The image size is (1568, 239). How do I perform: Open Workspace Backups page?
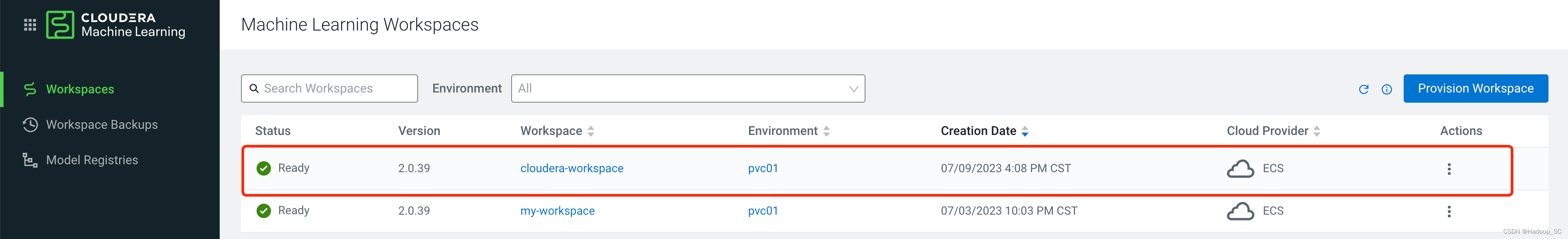coord(101,125)
